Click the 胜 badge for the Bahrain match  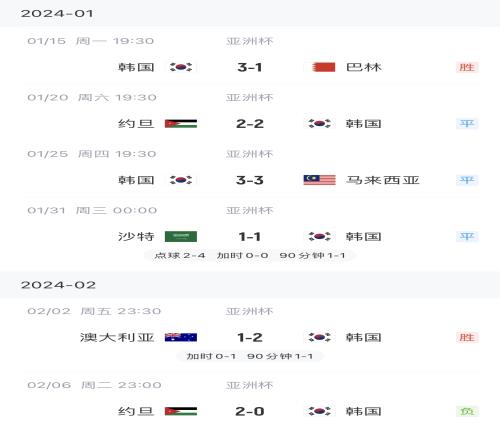(x=467, y=67)
